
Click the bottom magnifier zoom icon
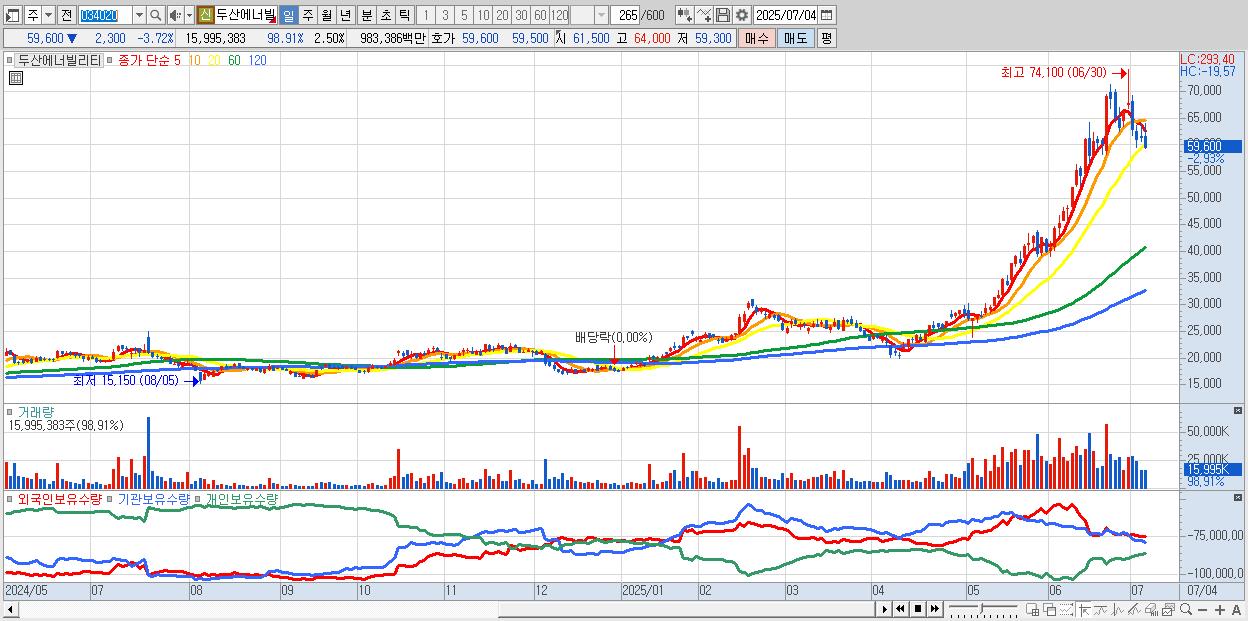(x=1185, y=609)
